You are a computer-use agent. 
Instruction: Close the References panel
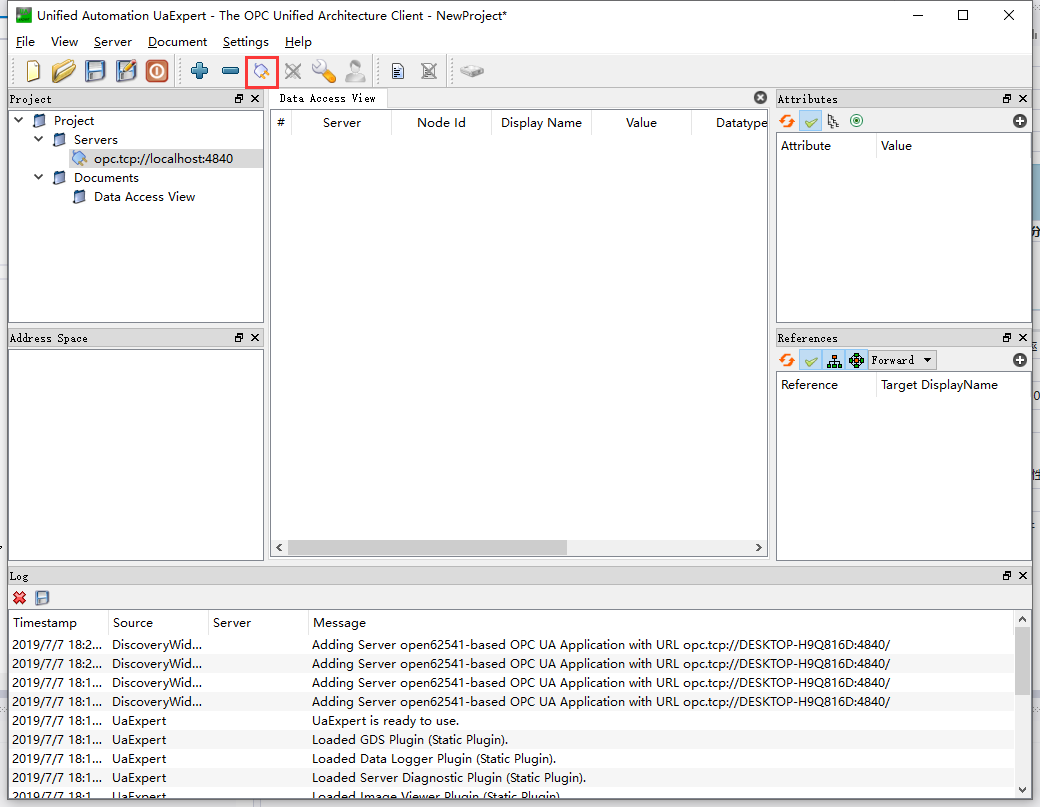coord(1023,338)
